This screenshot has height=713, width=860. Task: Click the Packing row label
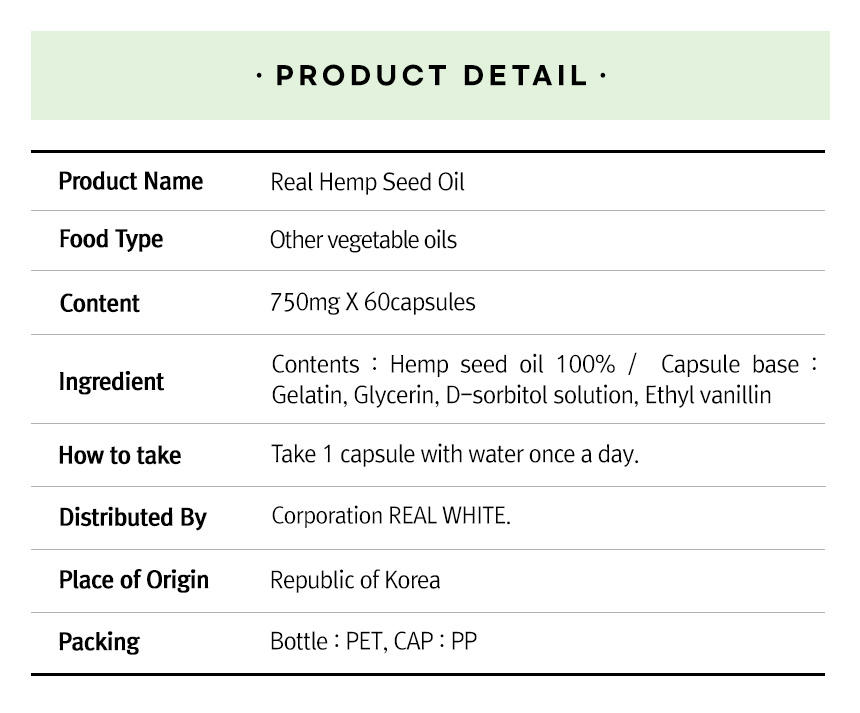(99, 642)
